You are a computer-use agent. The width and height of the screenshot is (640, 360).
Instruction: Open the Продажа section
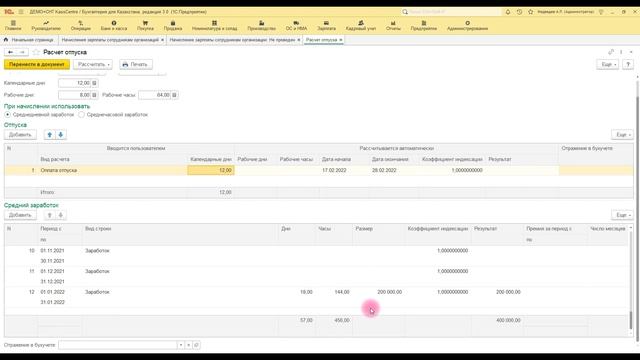173,26
